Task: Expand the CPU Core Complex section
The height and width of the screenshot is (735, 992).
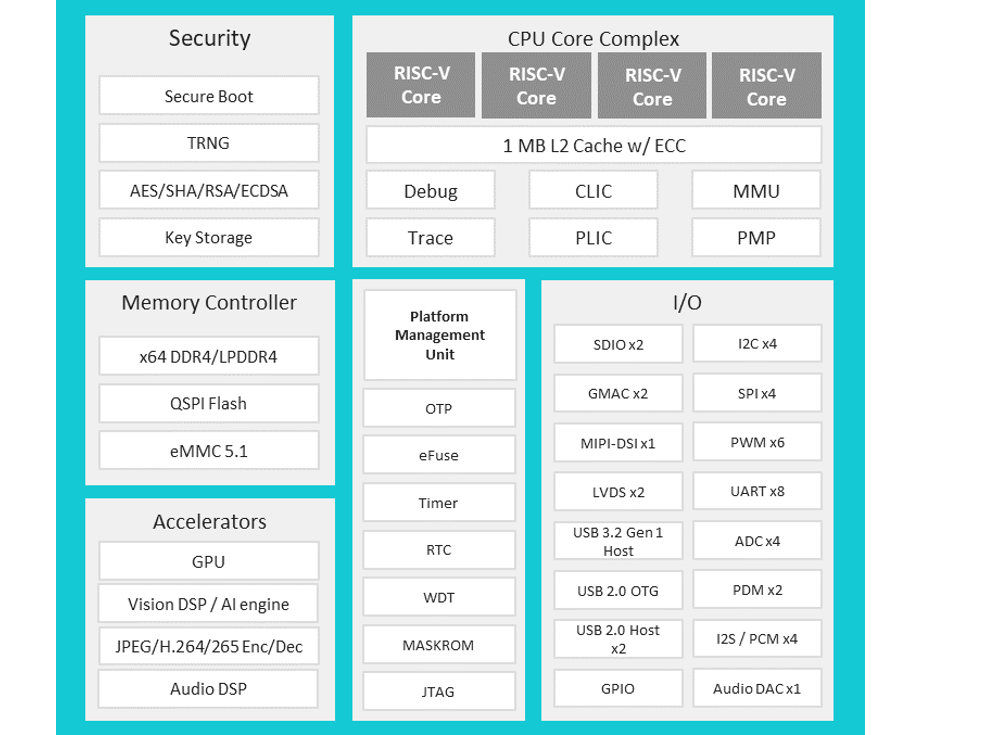Action: click(592, 39)
